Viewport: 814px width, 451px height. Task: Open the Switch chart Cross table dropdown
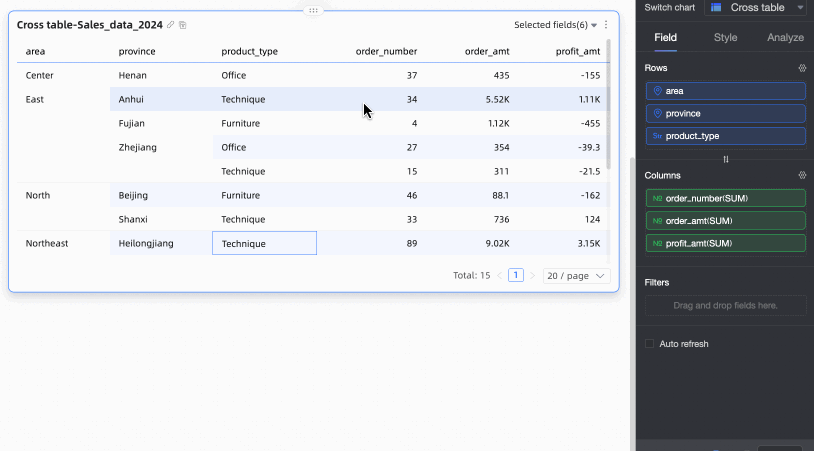point(756,7)
